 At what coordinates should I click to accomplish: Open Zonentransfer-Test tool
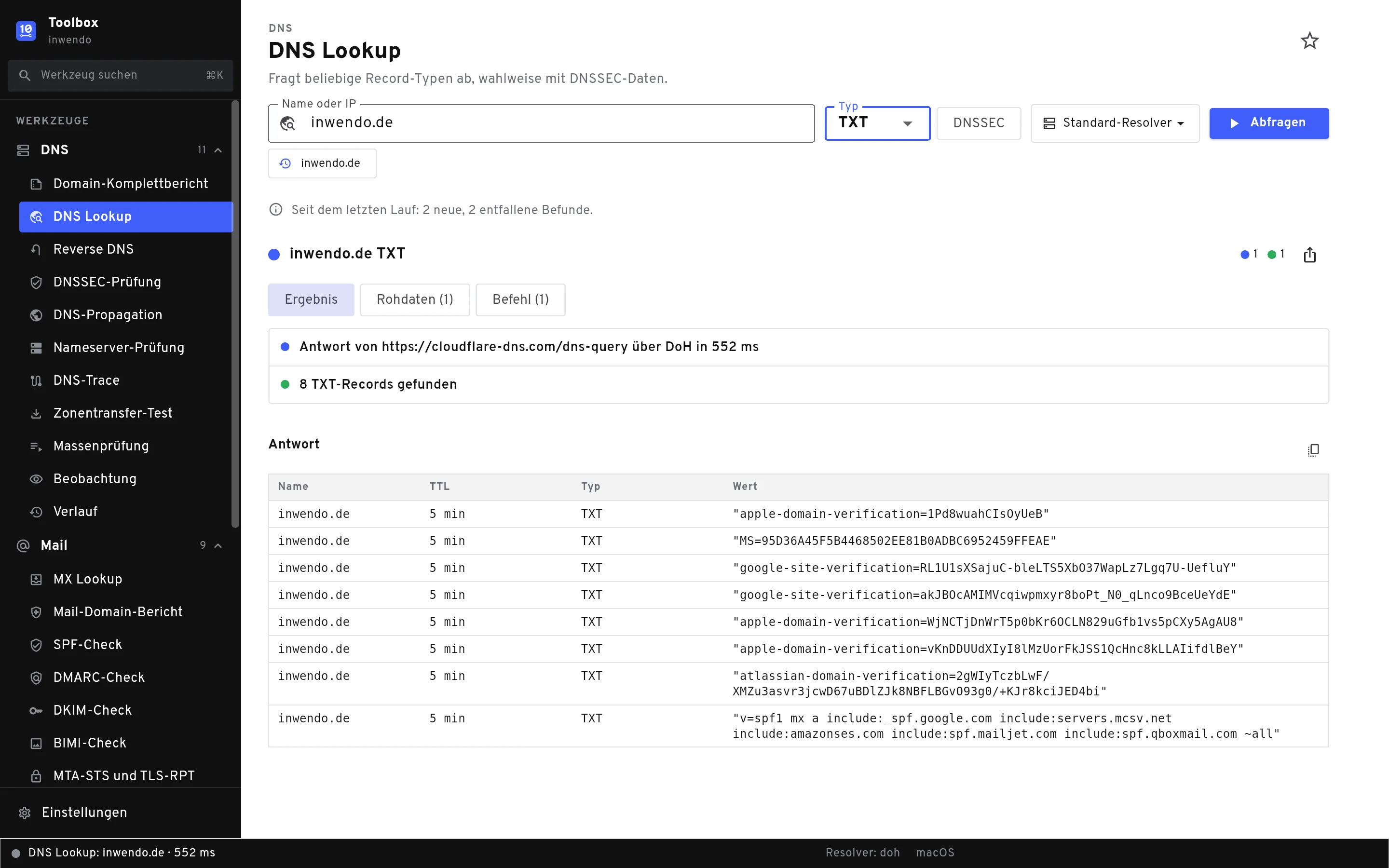click(x=126, y=413)
